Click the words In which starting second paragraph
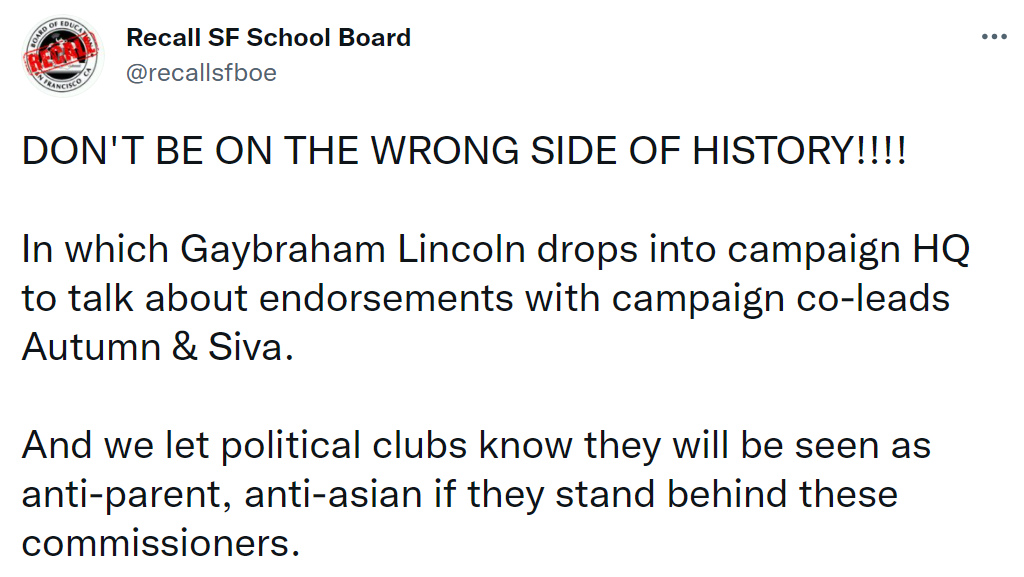The image size is (1024, 577). 95,249
